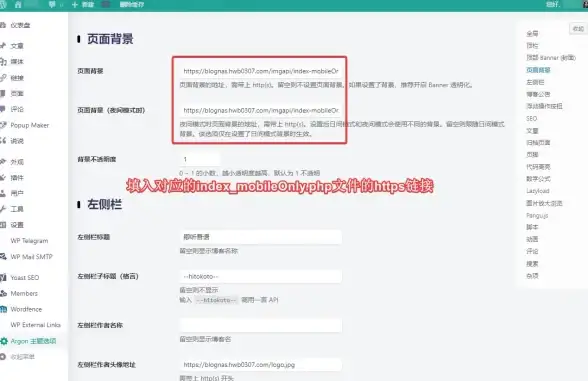Jump to 评论 in the right navigation list

pyautogui.click(x=532, y=251)
